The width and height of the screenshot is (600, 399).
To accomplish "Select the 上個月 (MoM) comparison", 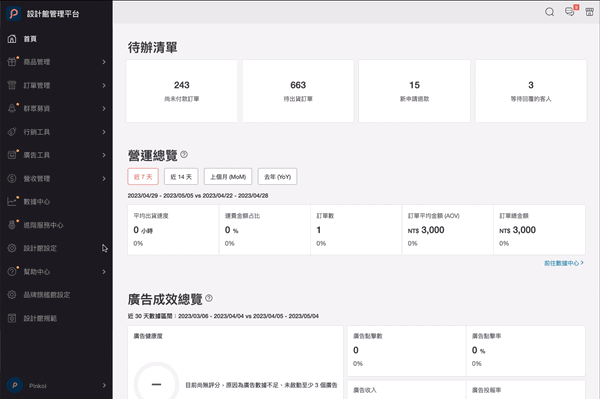I will coord(228,177).
